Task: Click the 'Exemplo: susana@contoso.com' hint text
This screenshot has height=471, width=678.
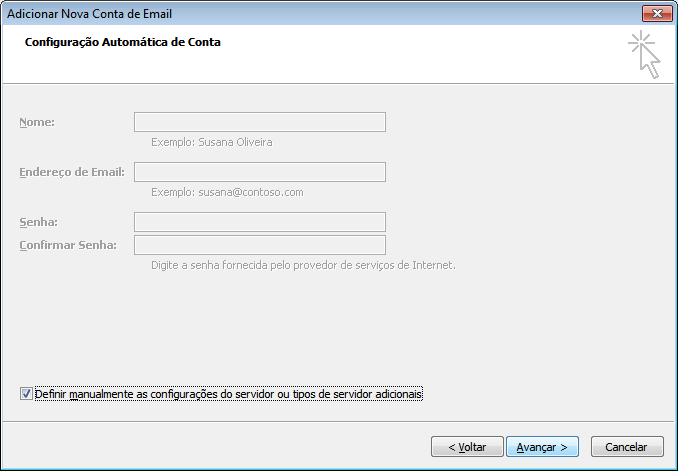Action: point(226,192)
